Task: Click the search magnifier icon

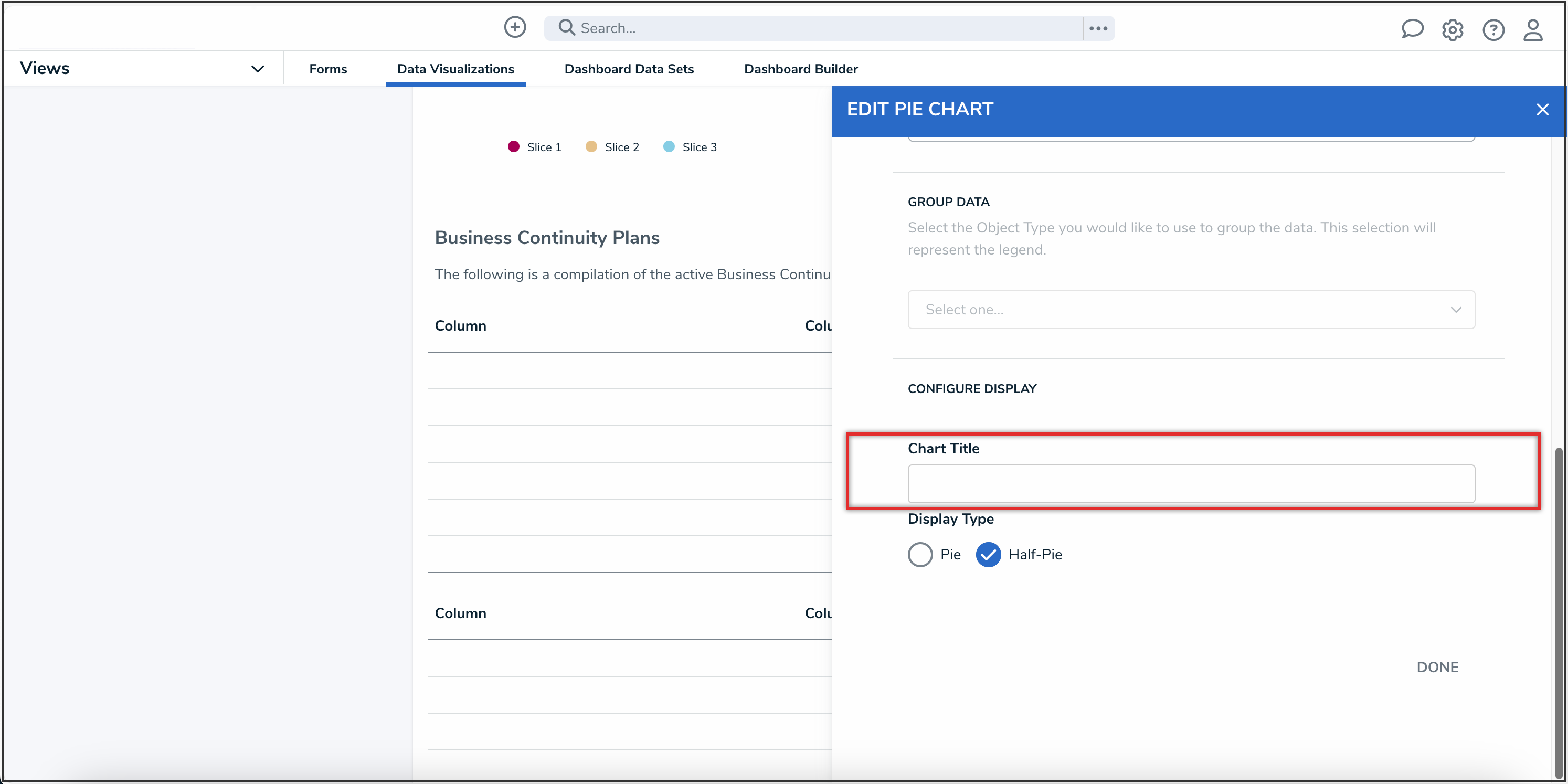Action: pyautogui.click(x=566, y=27)
